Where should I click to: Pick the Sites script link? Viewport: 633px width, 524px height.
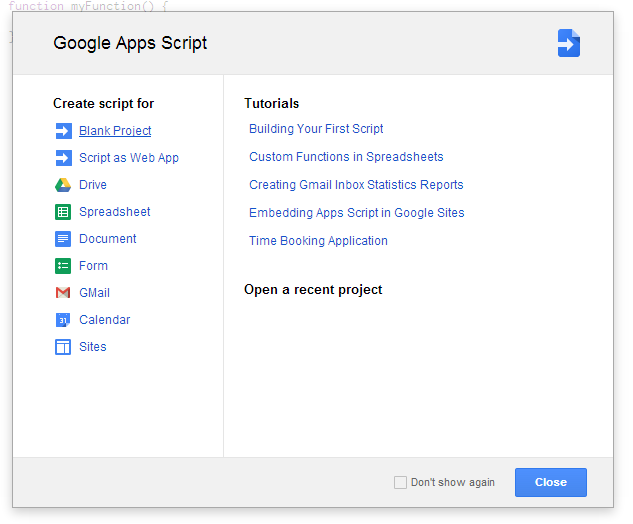coord(93,347)
